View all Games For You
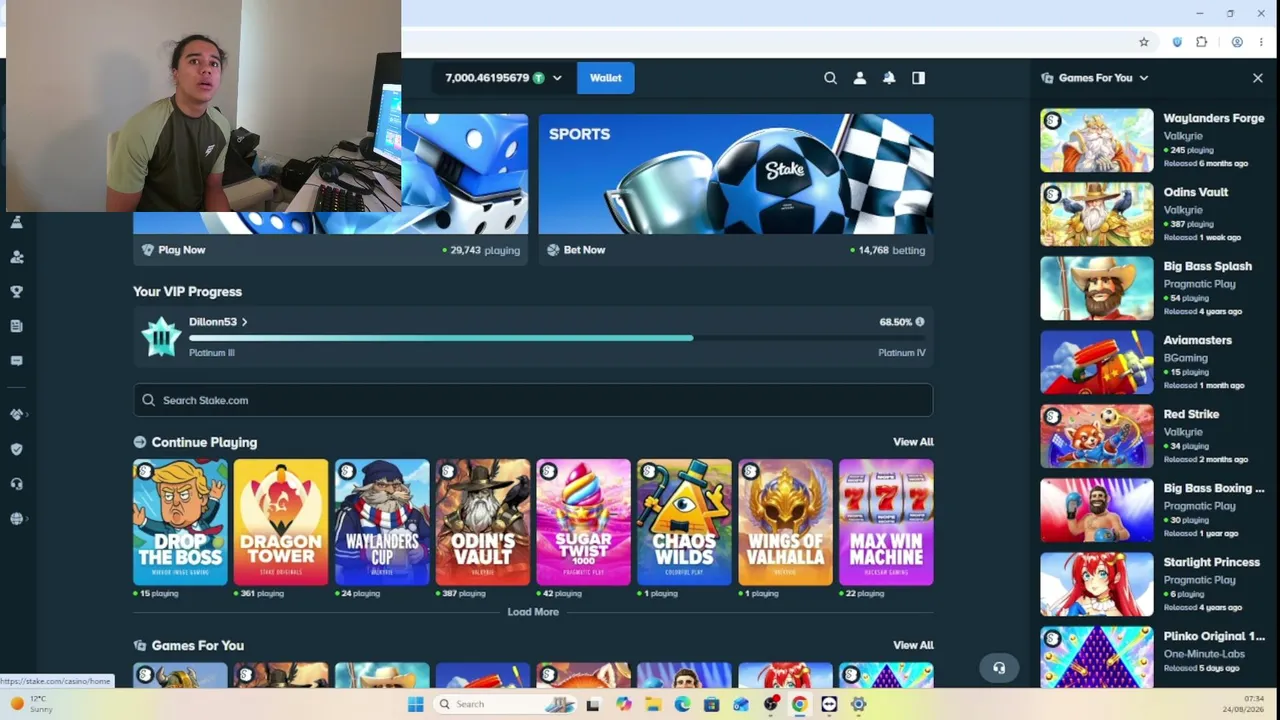Screen dimensions: 1280x720 pyautogui.click(x=913, y=646)
